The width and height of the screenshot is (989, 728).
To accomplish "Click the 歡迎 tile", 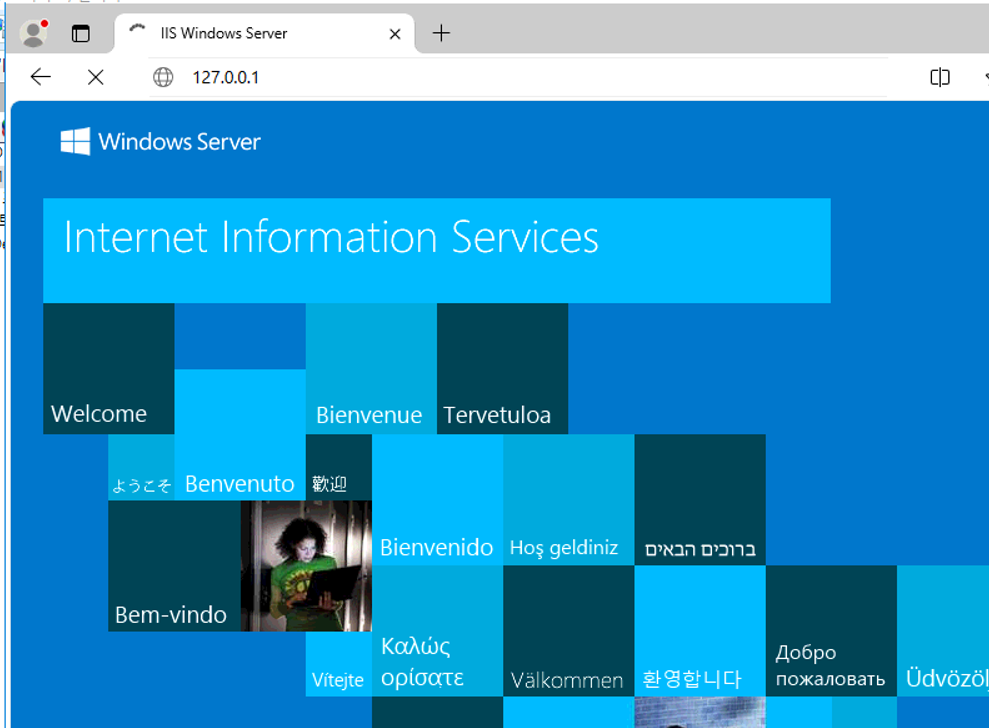I will pyautogui.click(x=339, y=467).
